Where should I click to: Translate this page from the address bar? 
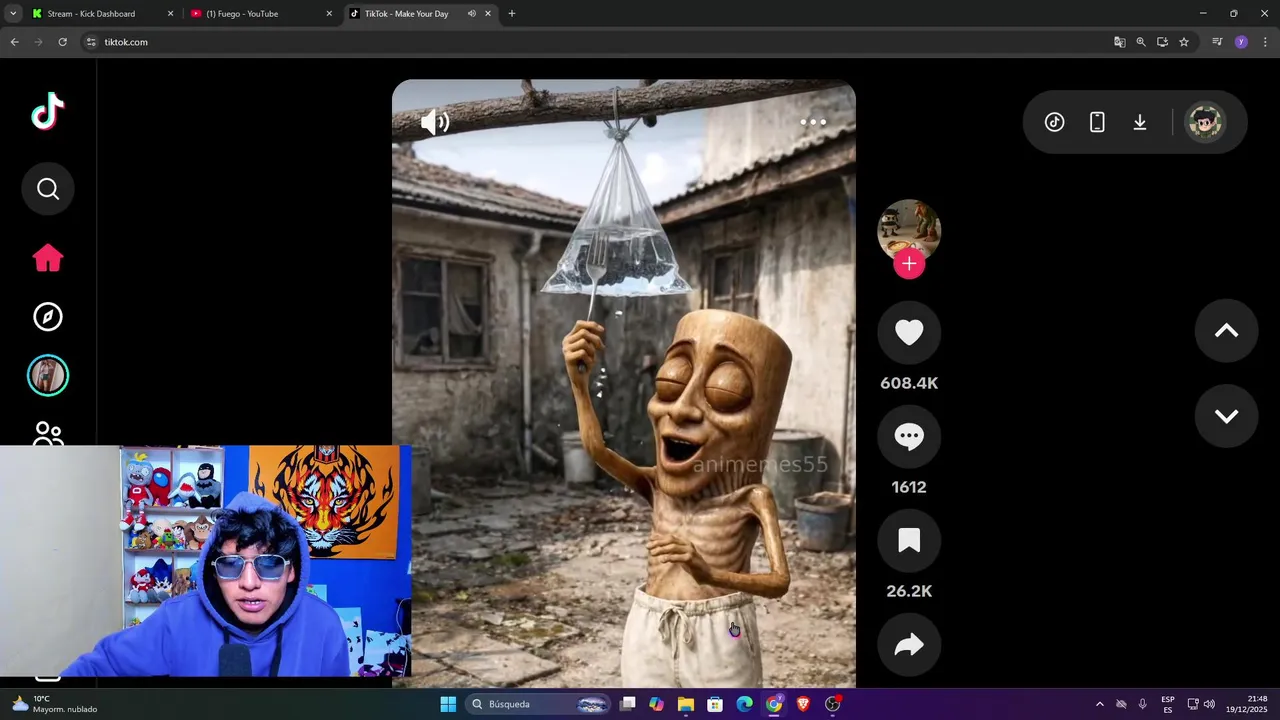tap(1120, 42)
